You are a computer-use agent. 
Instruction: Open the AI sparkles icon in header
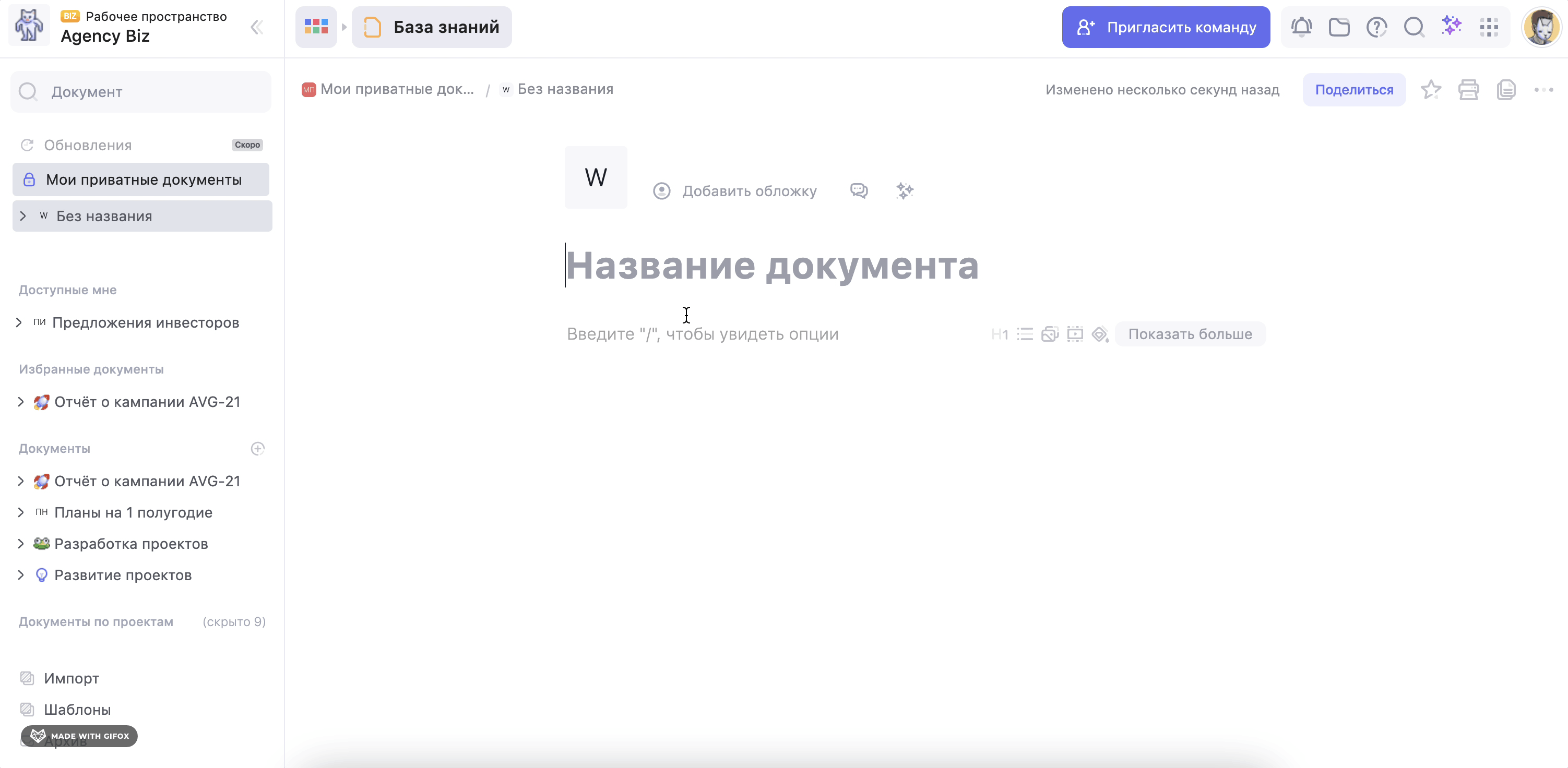click(x=1451, y=26)
